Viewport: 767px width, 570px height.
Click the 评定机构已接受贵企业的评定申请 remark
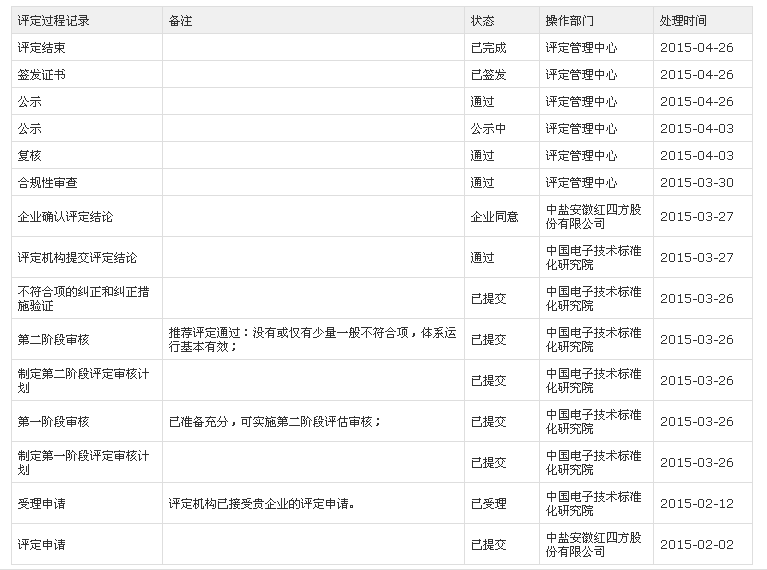pyautogui.click(x=262, y=504)
